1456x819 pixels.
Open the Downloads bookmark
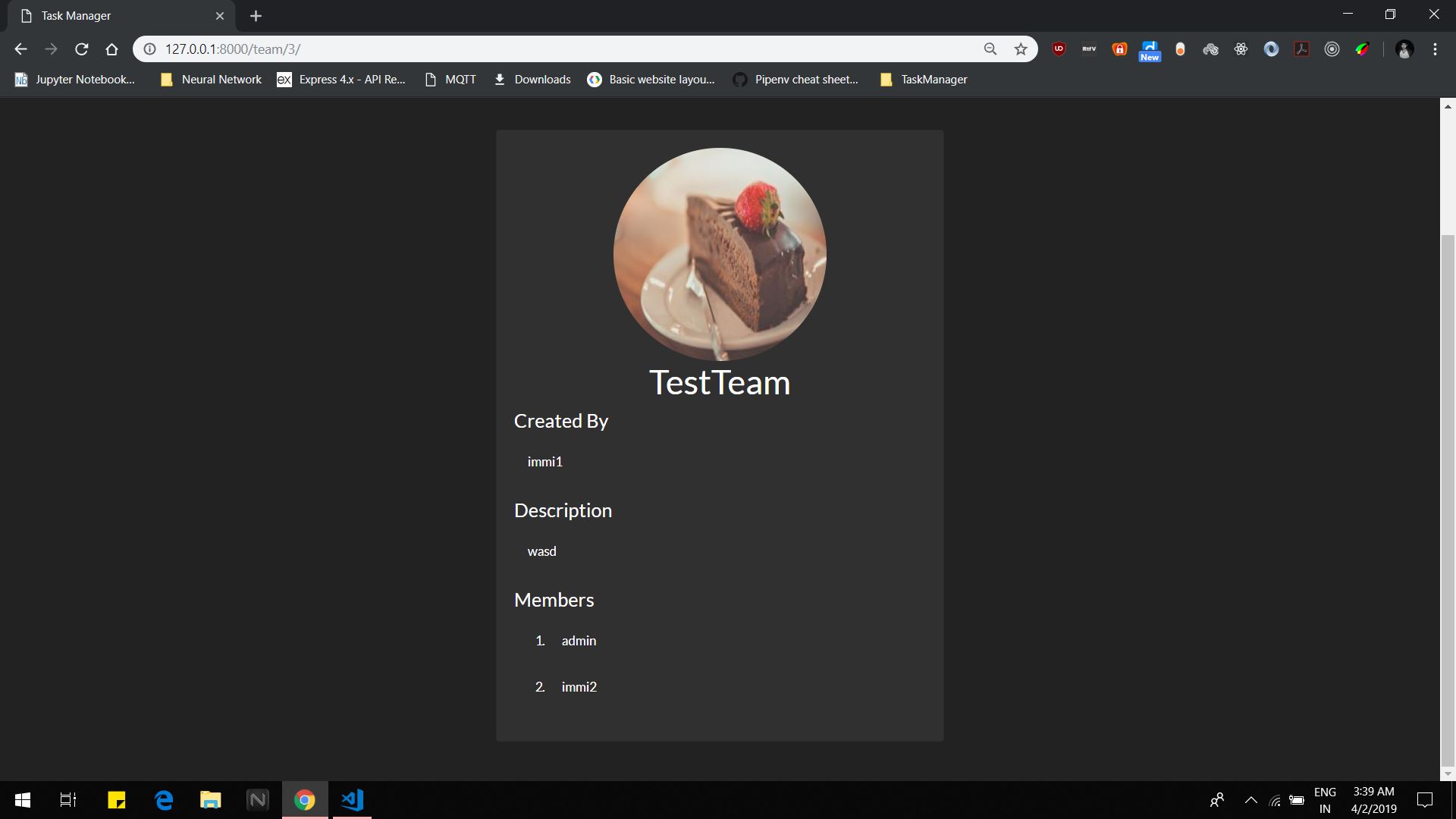pyautogui.click(x=532, y=80)
